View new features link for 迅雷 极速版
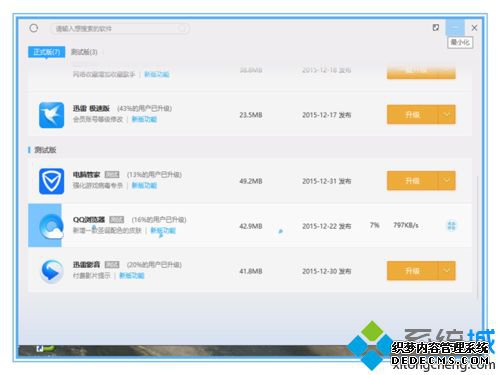Viewport: 500px width, 375px height. [x=144, y=119]
